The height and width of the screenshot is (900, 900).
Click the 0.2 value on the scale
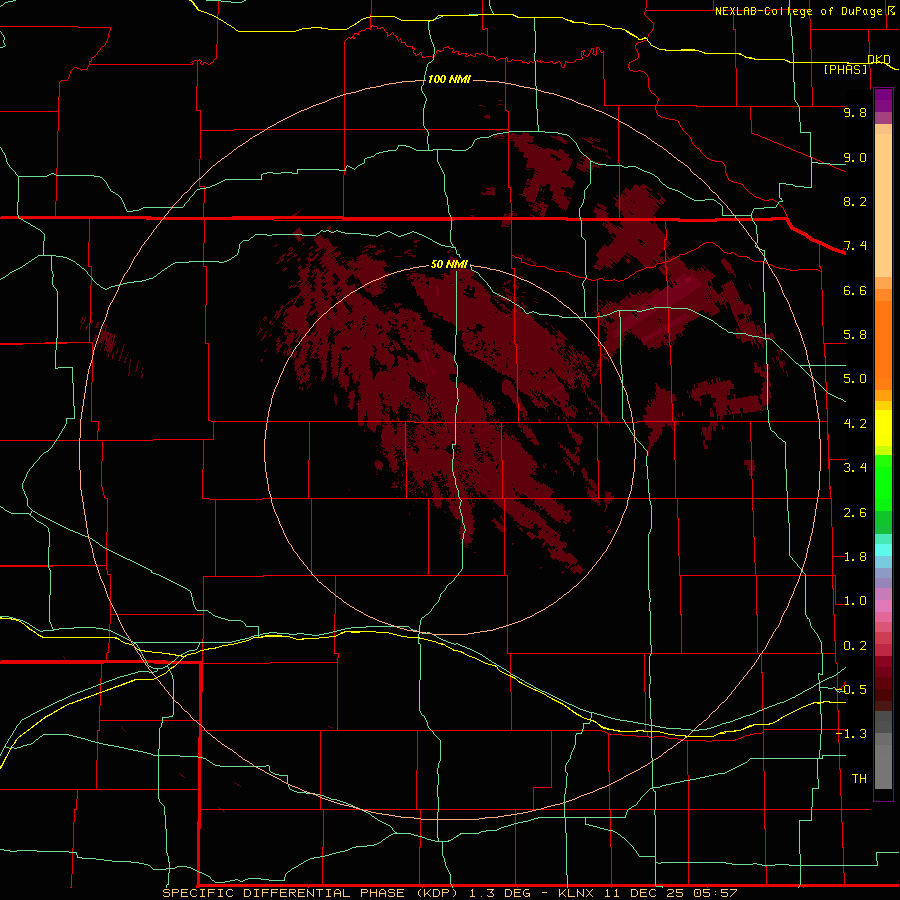[855, 646]
